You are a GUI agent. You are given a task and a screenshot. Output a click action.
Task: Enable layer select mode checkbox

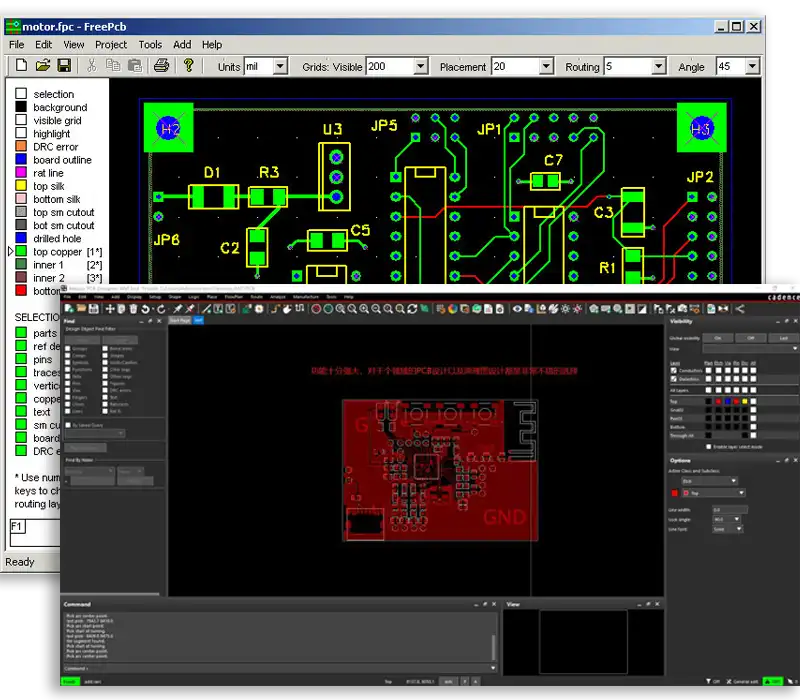click(709, 447)
